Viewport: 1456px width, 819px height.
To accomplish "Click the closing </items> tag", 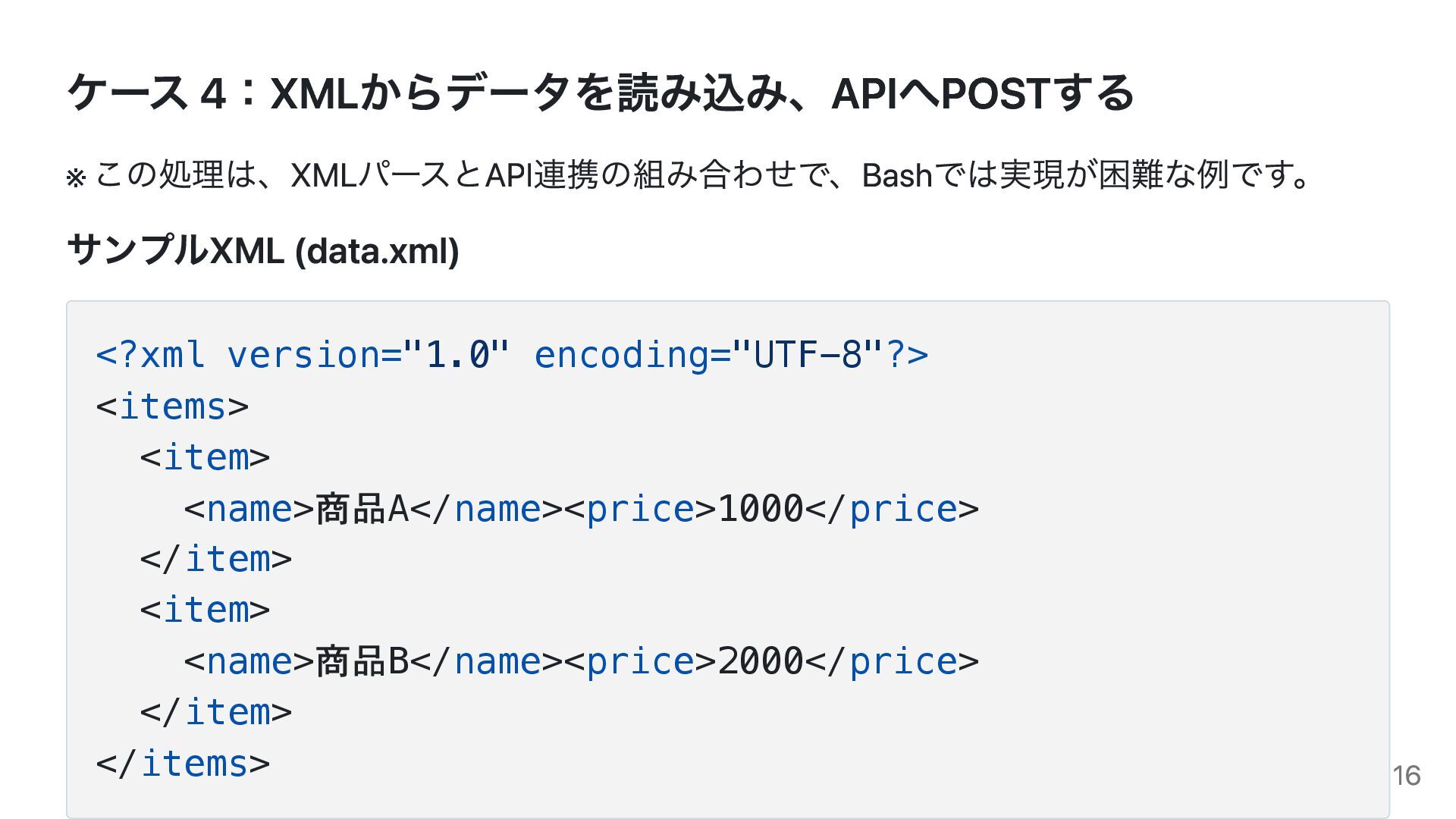I will pos(183,764).
